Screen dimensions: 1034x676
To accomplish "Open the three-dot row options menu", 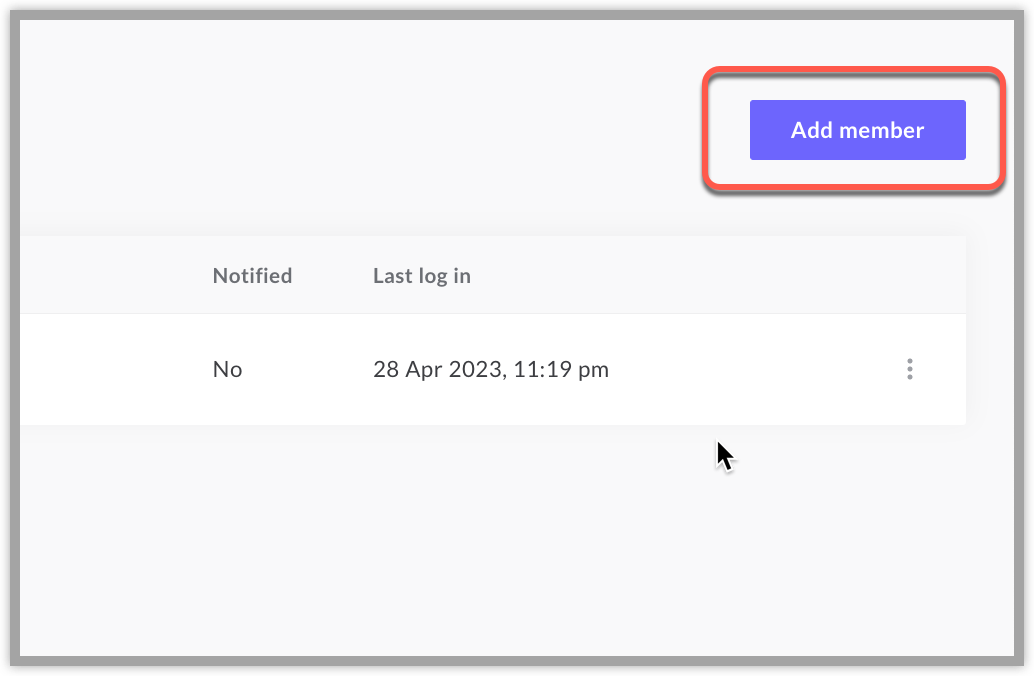I will pyautogui.click(x=909, y=369).
